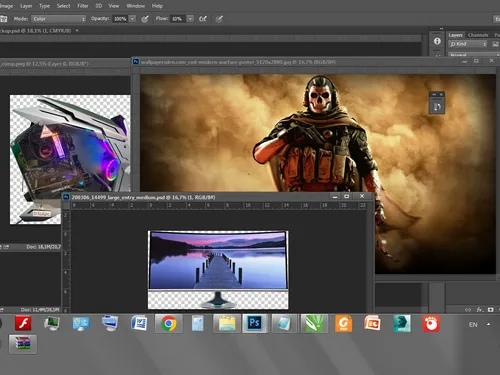The height and width of the screenshot is (375, 500).
Task: Minimize the large_entry_medium.psd window
Action: point(335,196)
